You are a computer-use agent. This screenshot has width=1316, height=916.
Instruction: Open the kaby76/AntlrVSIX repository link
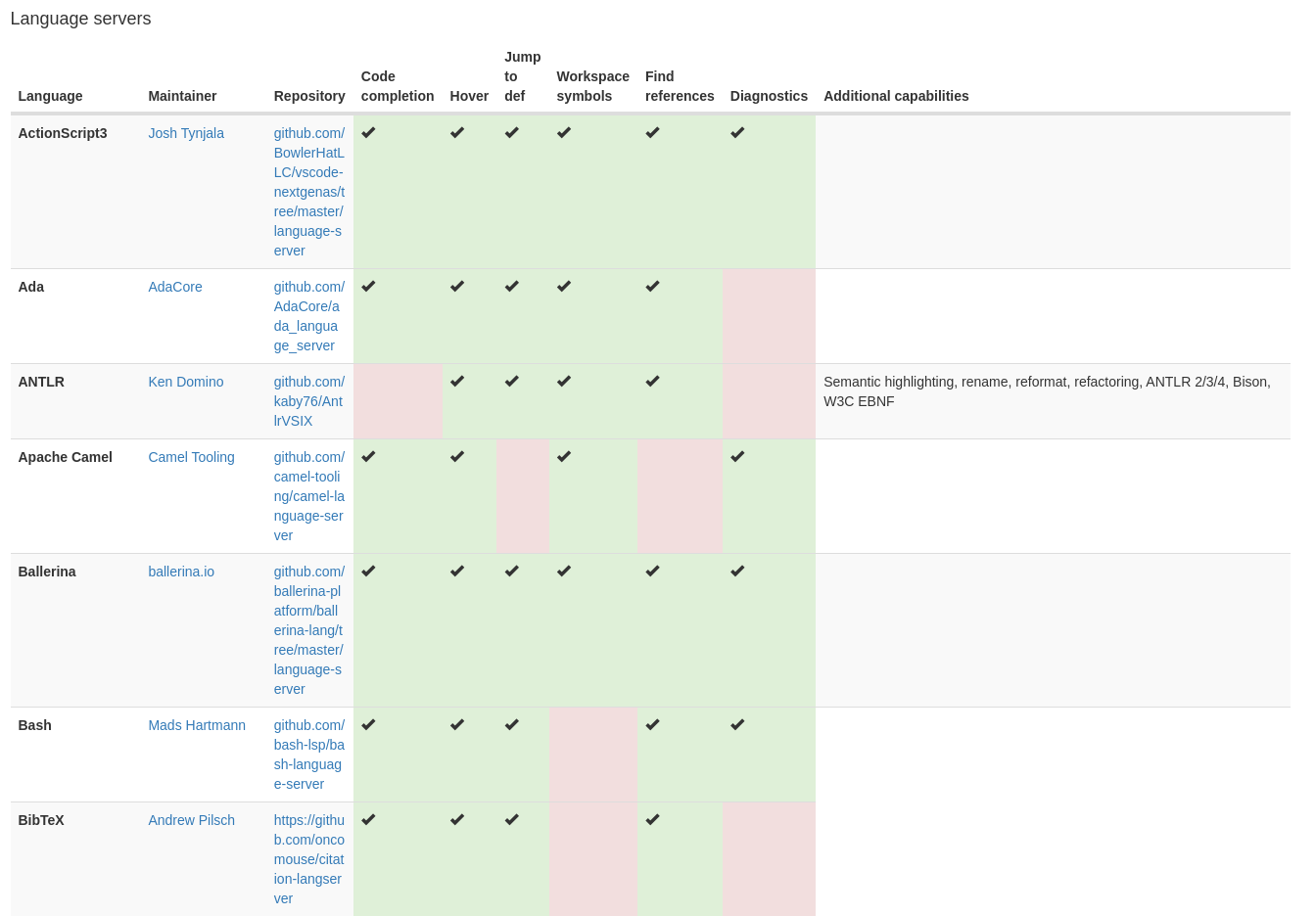pyautogui.click(x=309, y=401)
